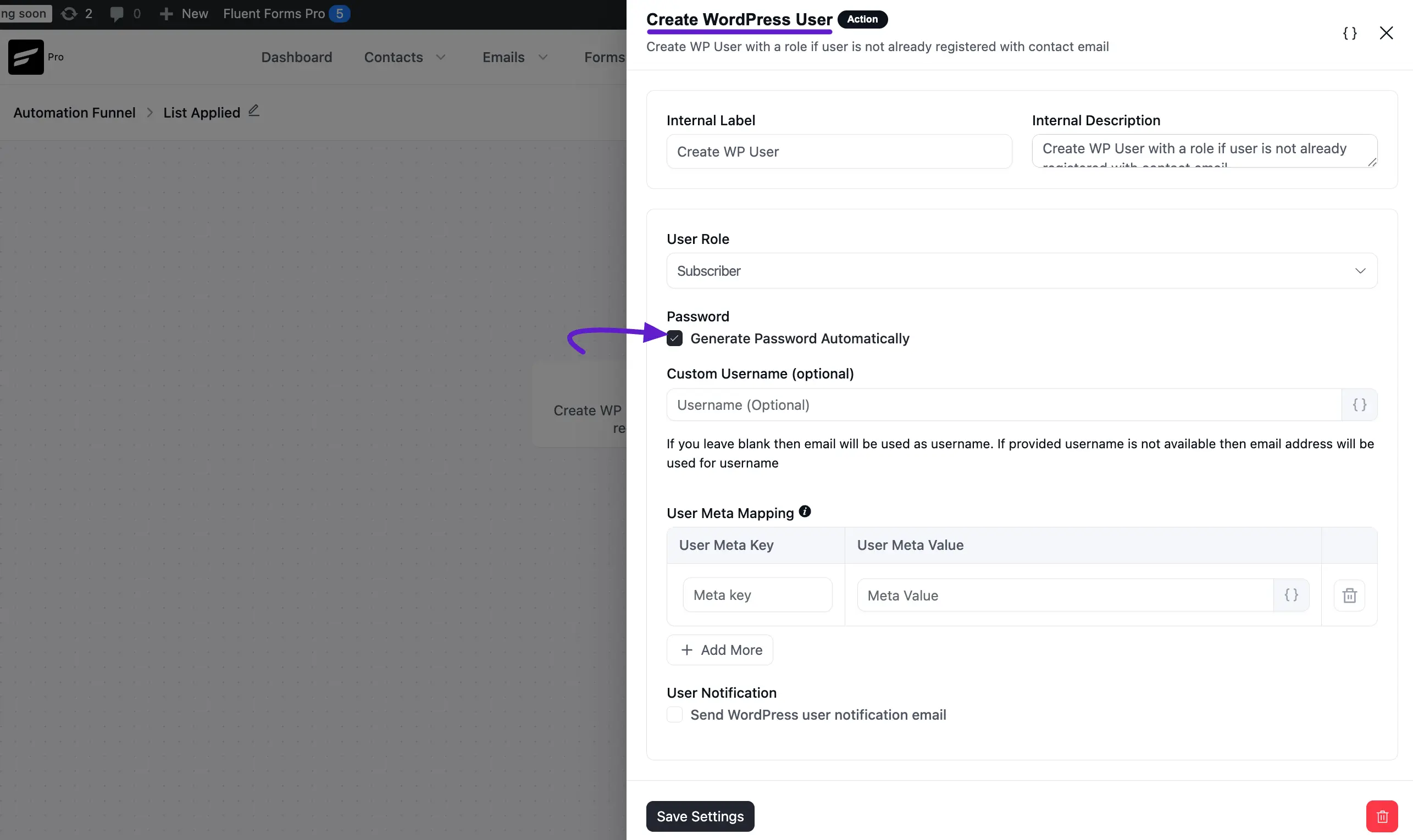Click the Save Settings button
The image size is (1413, 840).
(x=700, y=816)
